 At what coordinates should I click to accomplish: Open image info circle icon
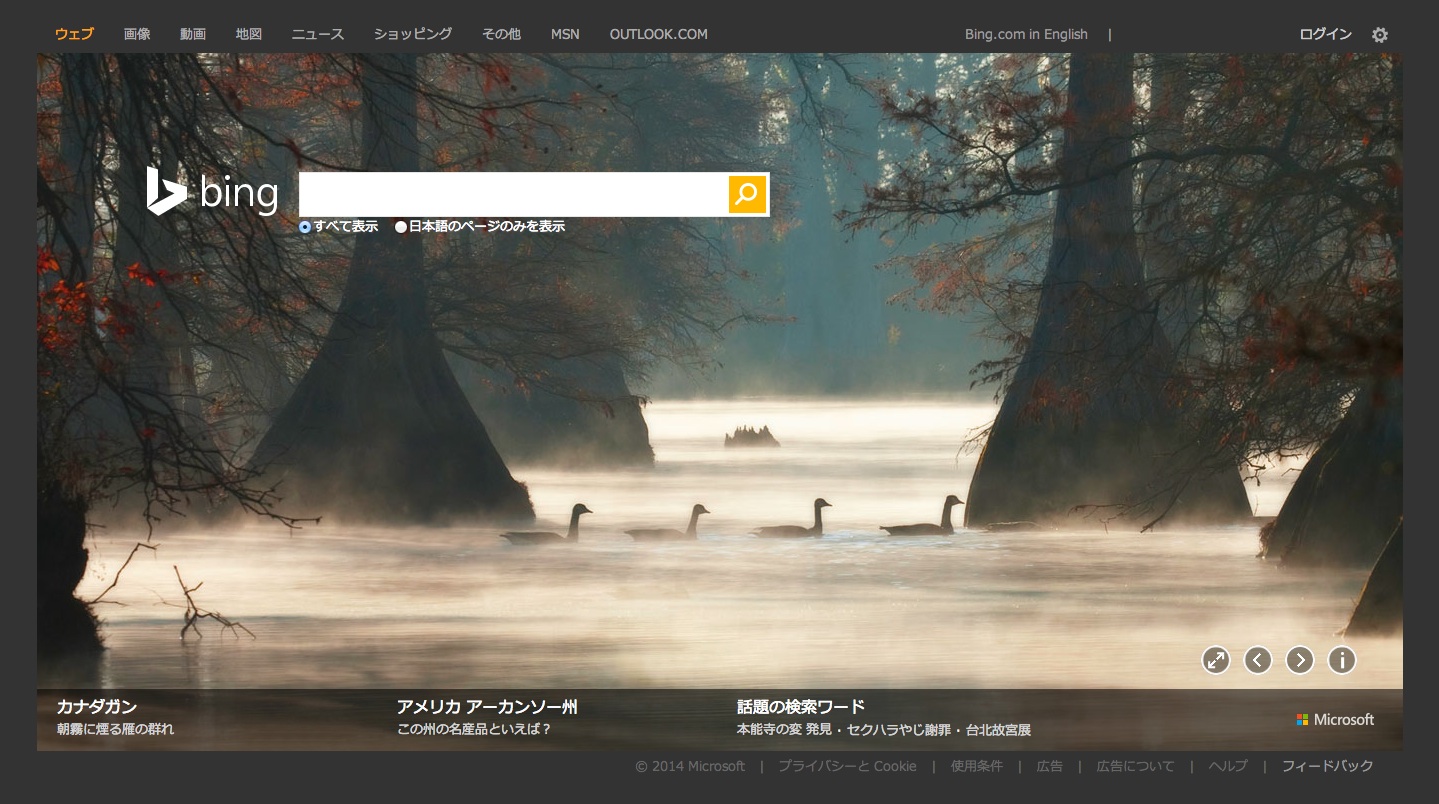[1341, 660]
